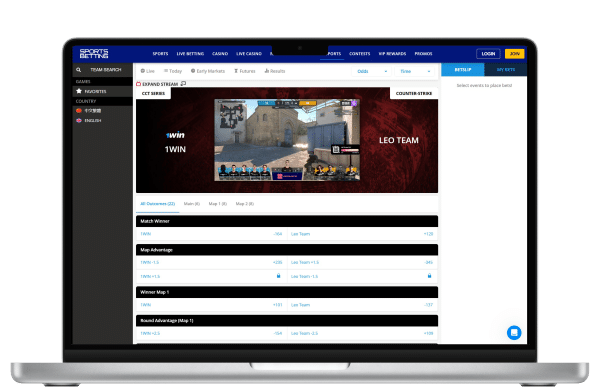Viewport: 600px width, 390px height.
Task: Collapse the Winner Map 1 section header
Action: pyautogui.click(x=287, y=292)
